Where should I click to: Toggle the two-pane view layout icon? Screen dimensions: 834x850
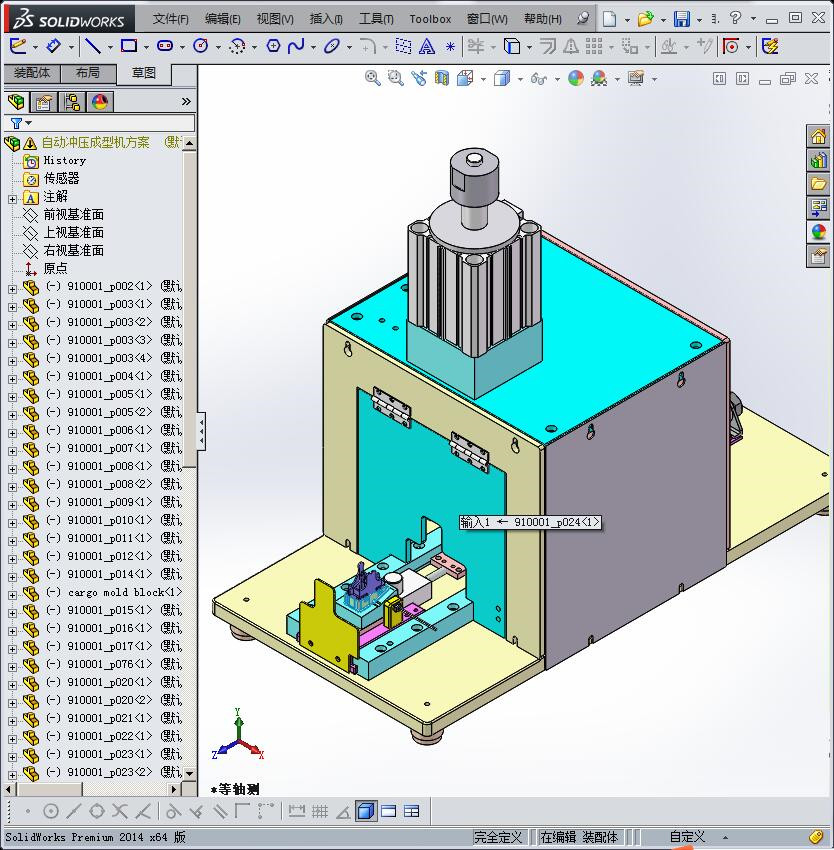[x=389, y=812]
